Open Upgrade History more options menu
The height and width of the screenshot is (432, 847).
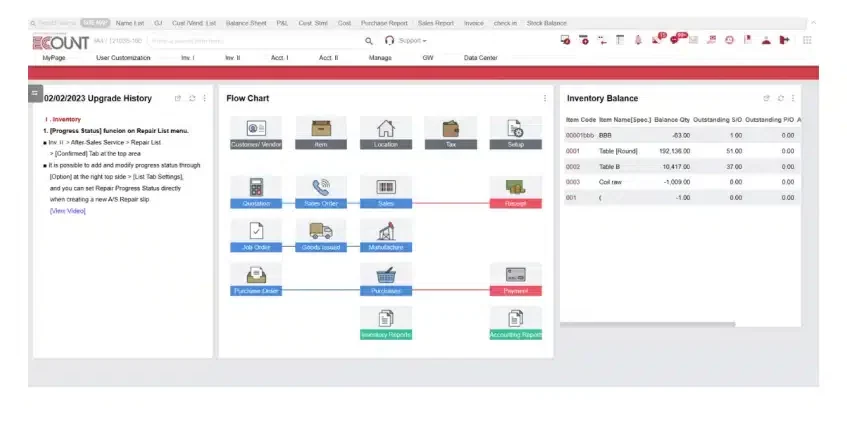pyautogui.click(x=204, y=98)
